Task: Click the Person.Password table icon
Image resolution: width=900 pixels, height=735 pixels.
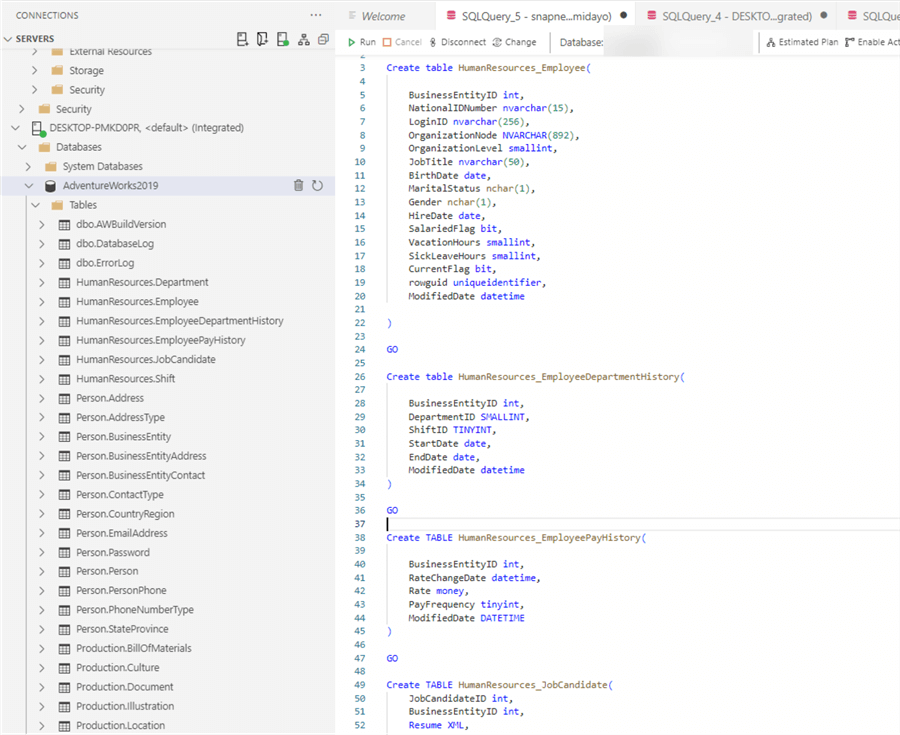Action: (x=64, y=553)
